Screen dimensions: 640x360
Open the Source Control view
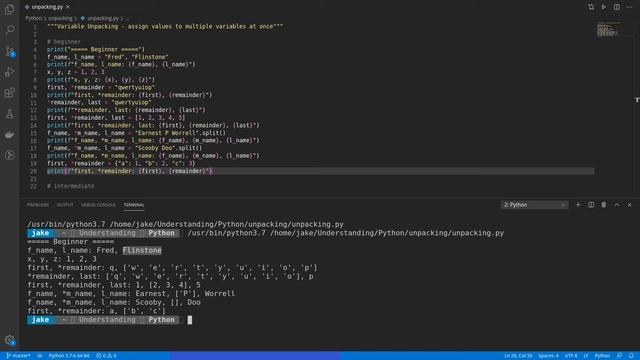click(9, 51)
